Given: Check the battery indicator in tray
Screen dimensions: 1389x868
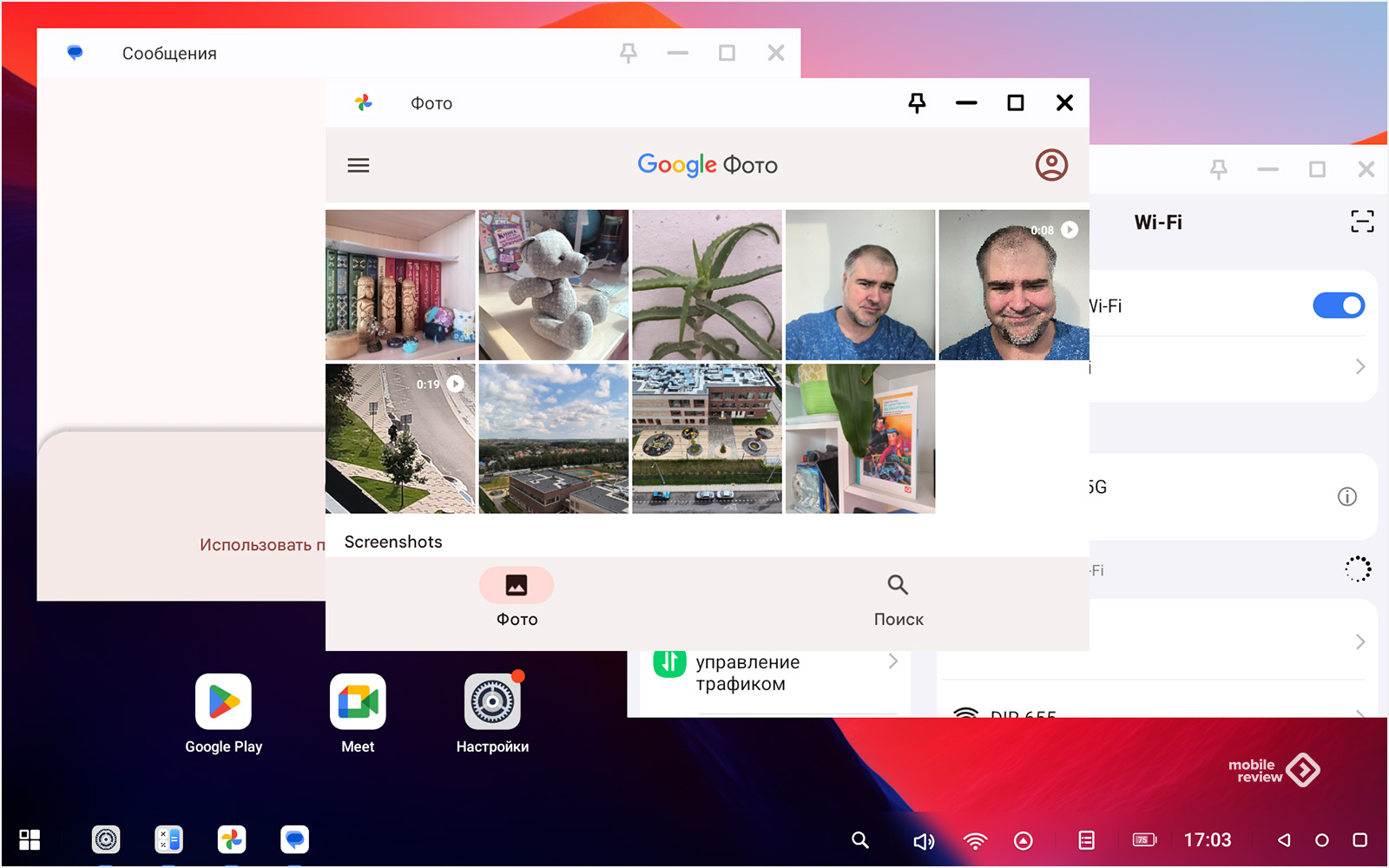Looking at the screenshot, I should [1145, 839].
